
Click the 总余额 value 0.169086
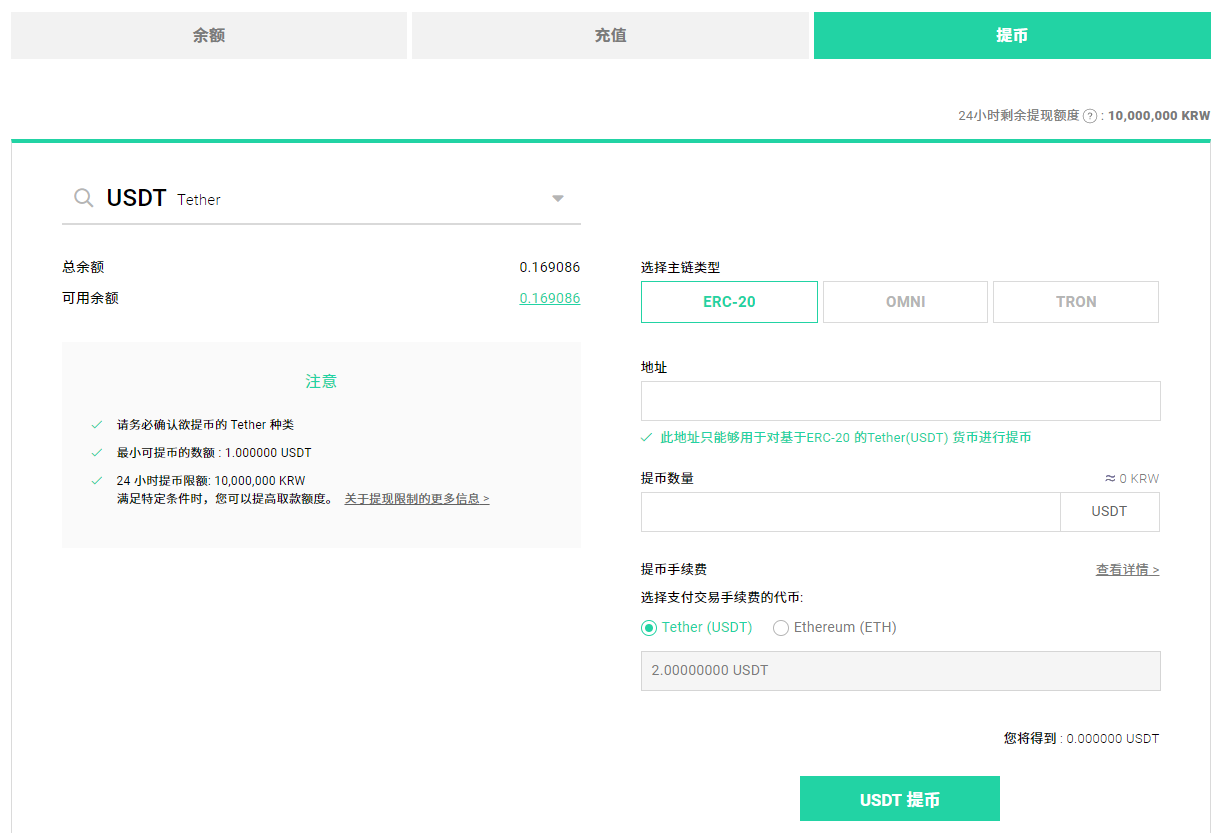click(550, 267)
